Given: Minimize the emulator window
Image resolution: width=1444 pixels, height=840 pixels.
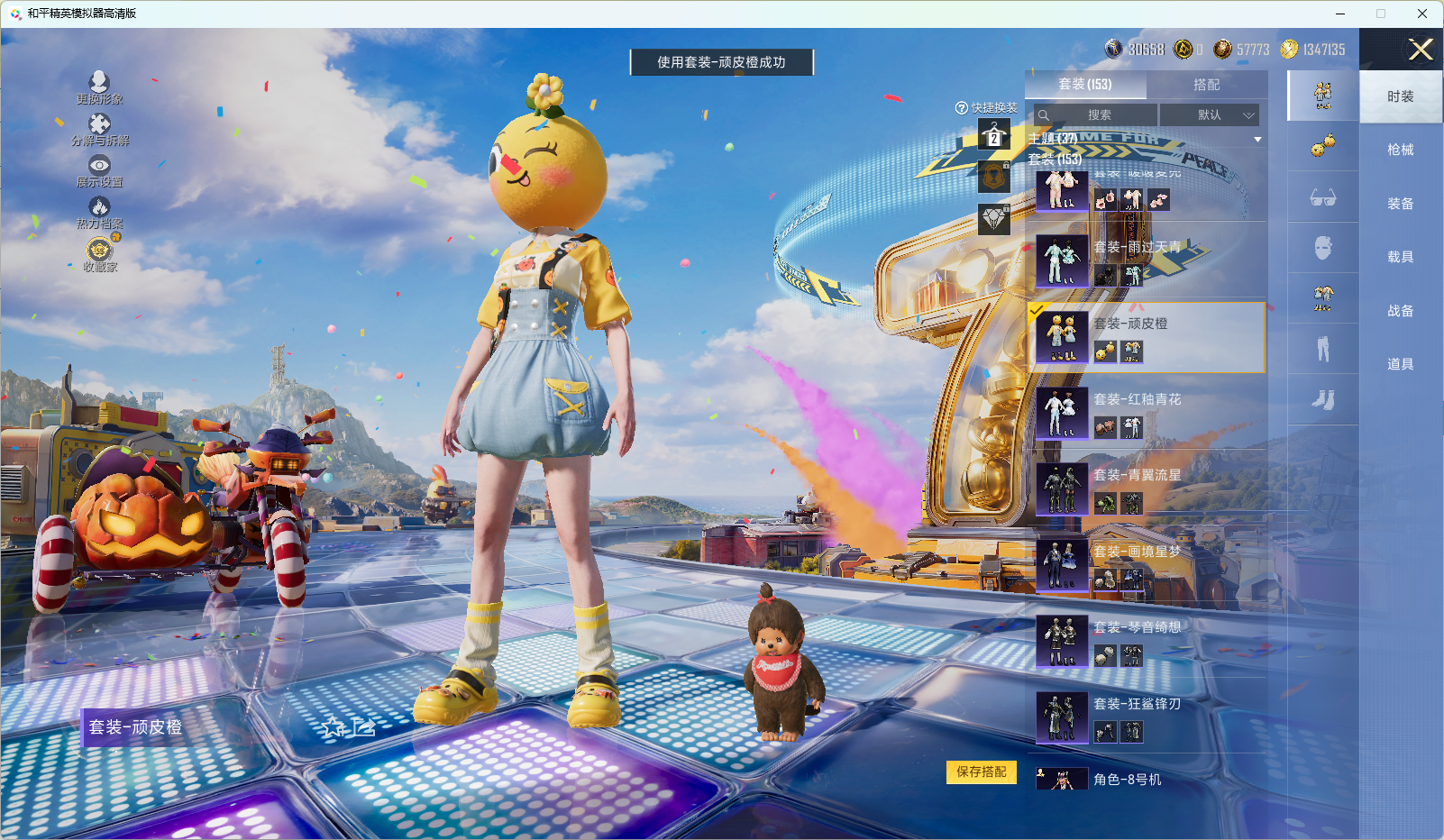Looking at the screenshot, I should pos(1340,14).
